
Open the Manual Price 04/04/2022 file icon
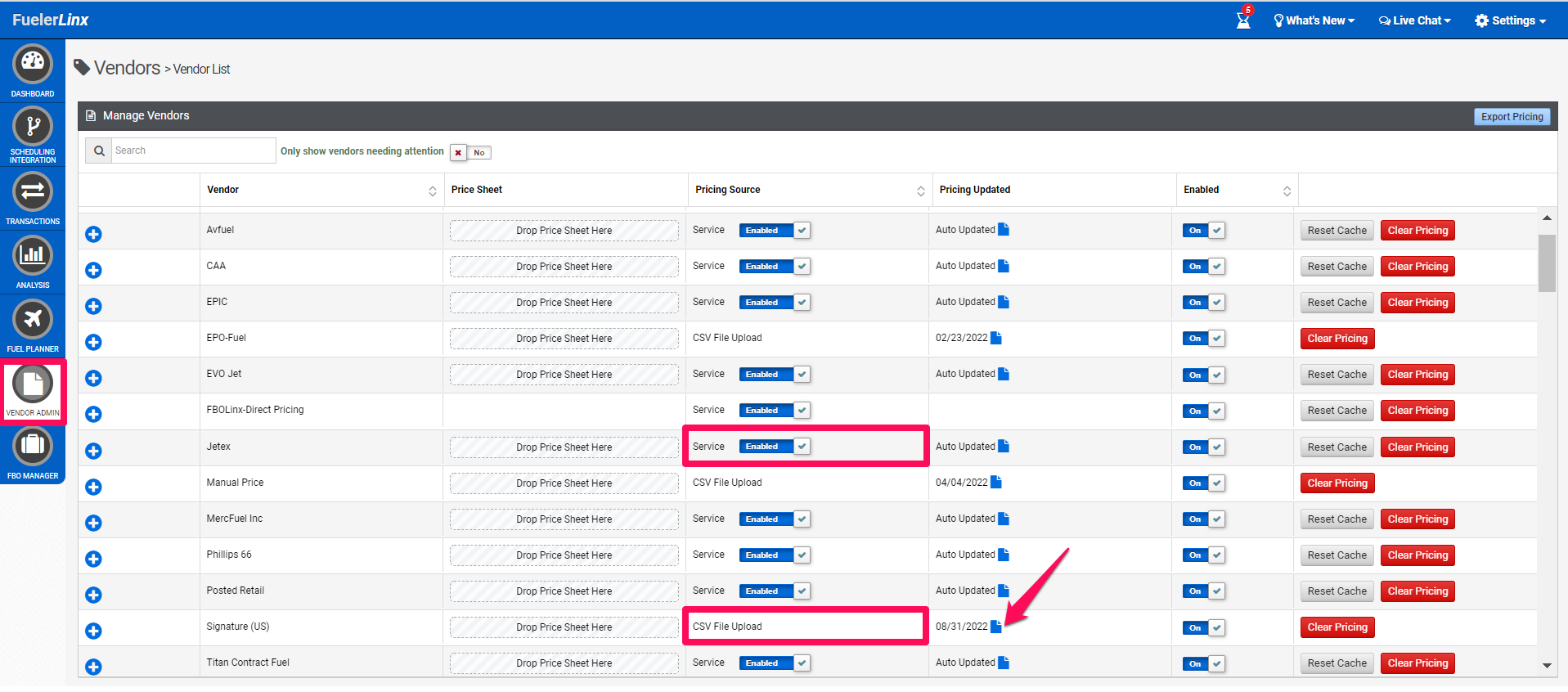point(996,483)
